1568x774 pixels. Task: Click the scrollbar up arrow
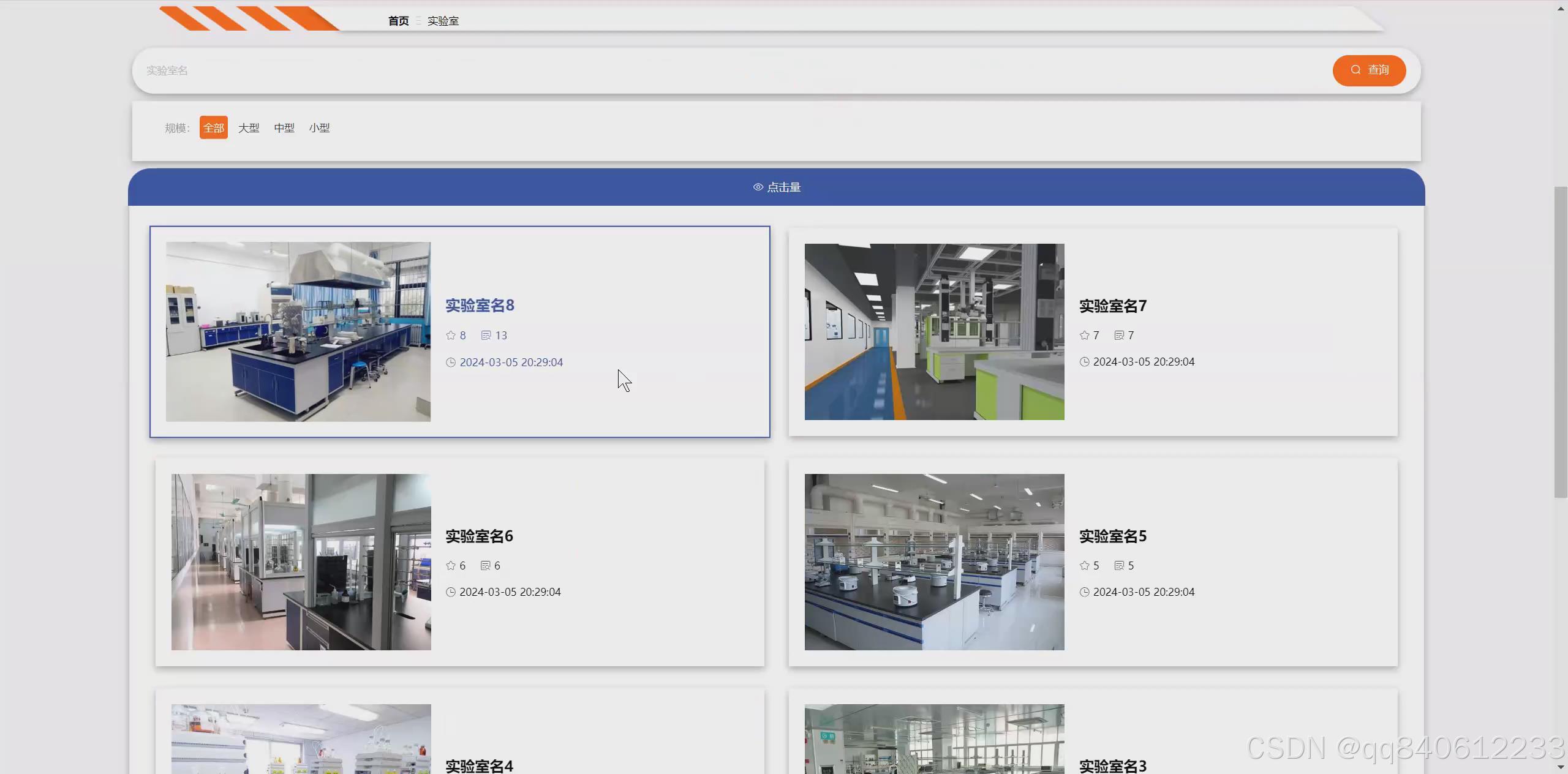click(x=1561, y=7)
